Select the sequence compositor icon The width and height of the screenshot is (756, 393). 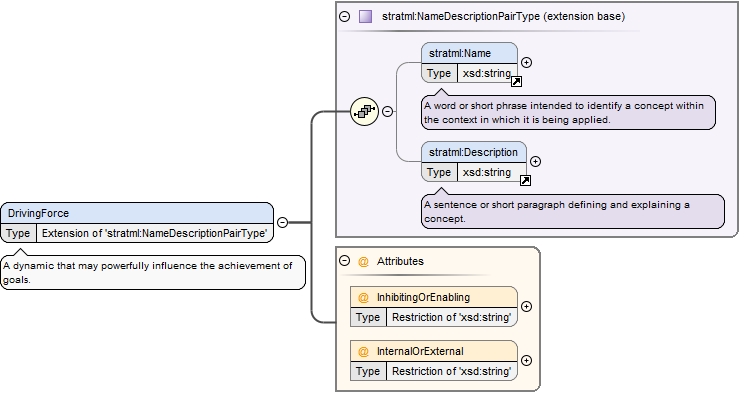click(364, 111)
